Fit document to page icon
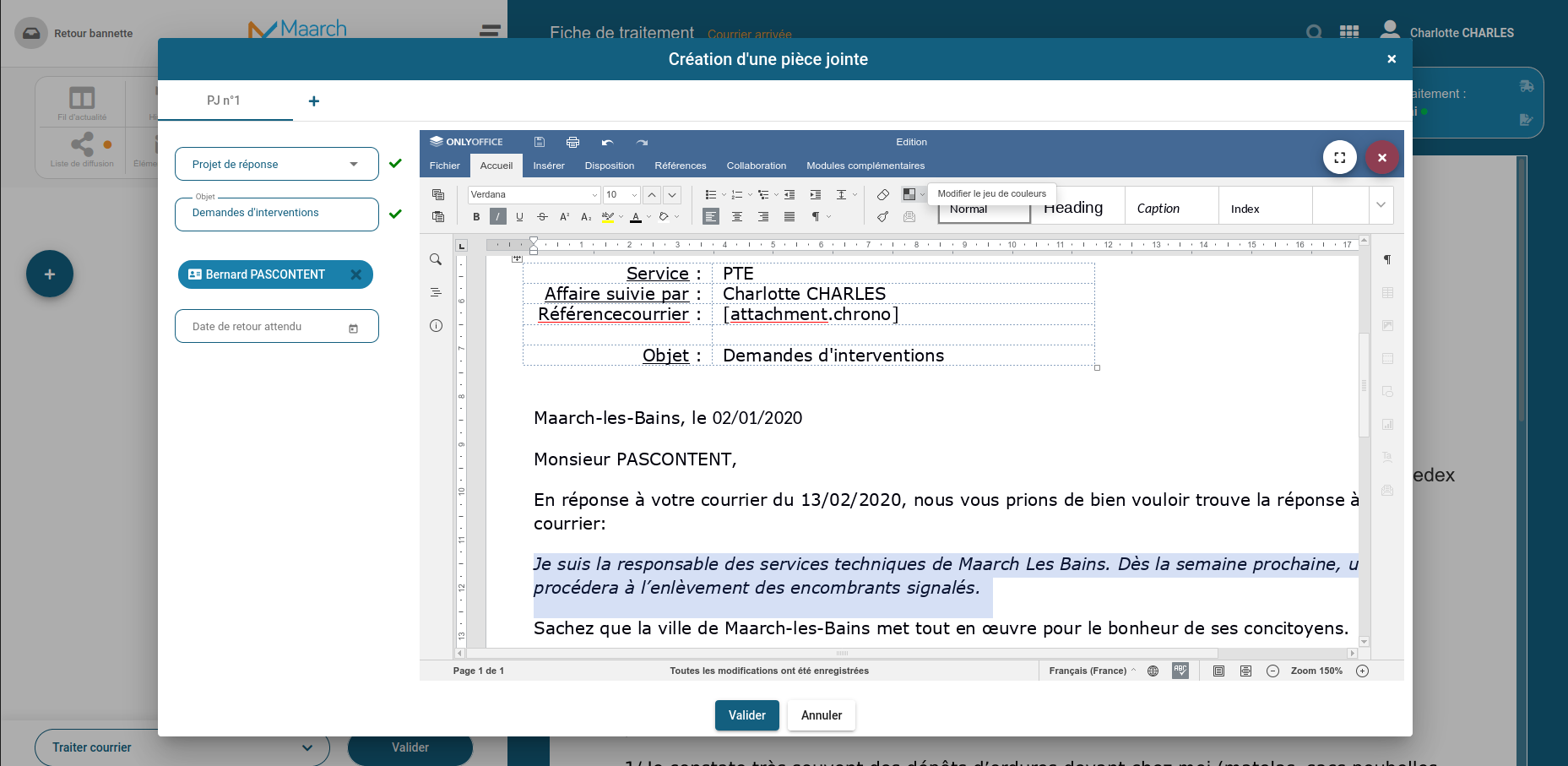 1218,671
